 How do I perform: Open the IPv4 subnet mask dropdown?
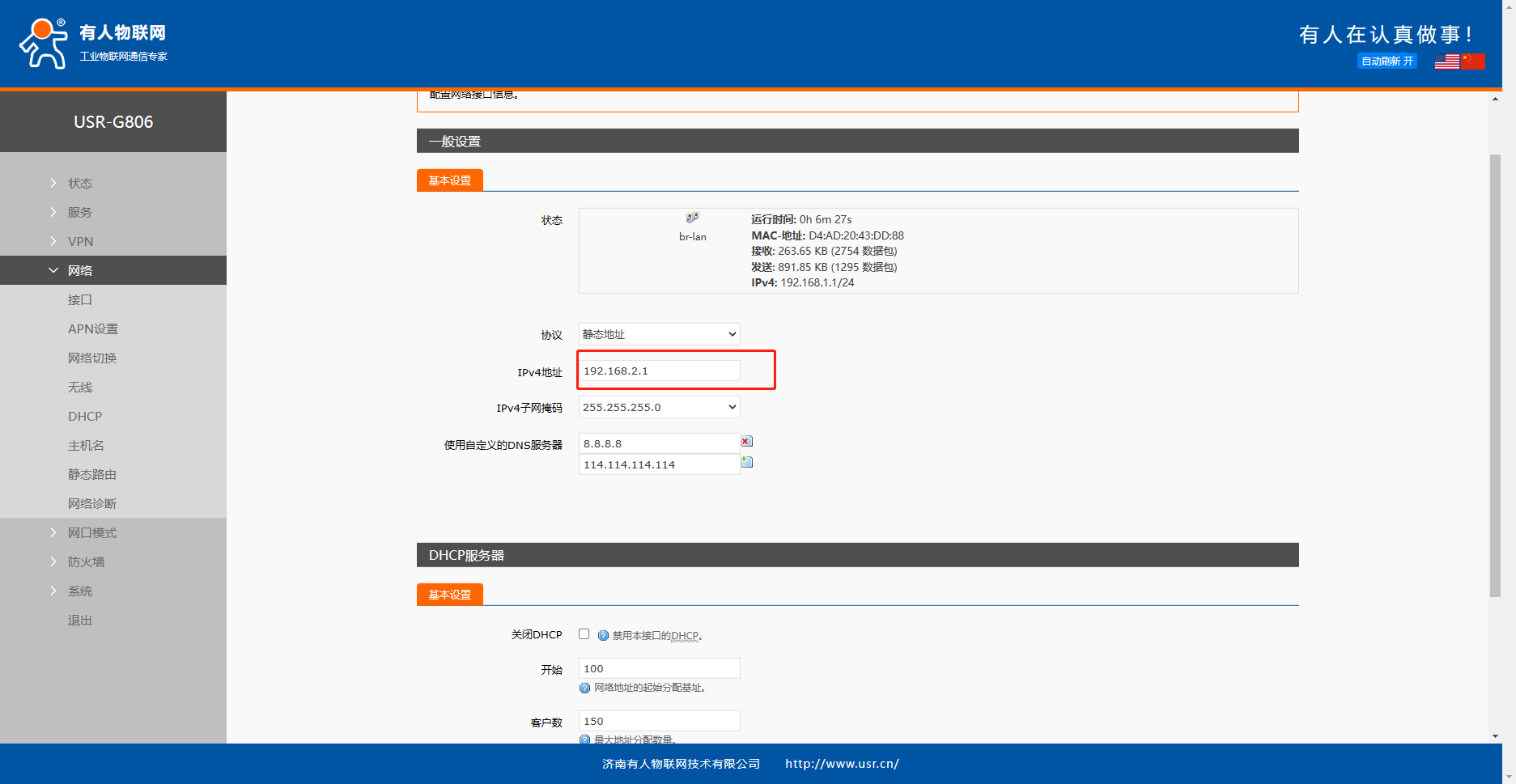(x=659, y=407)
